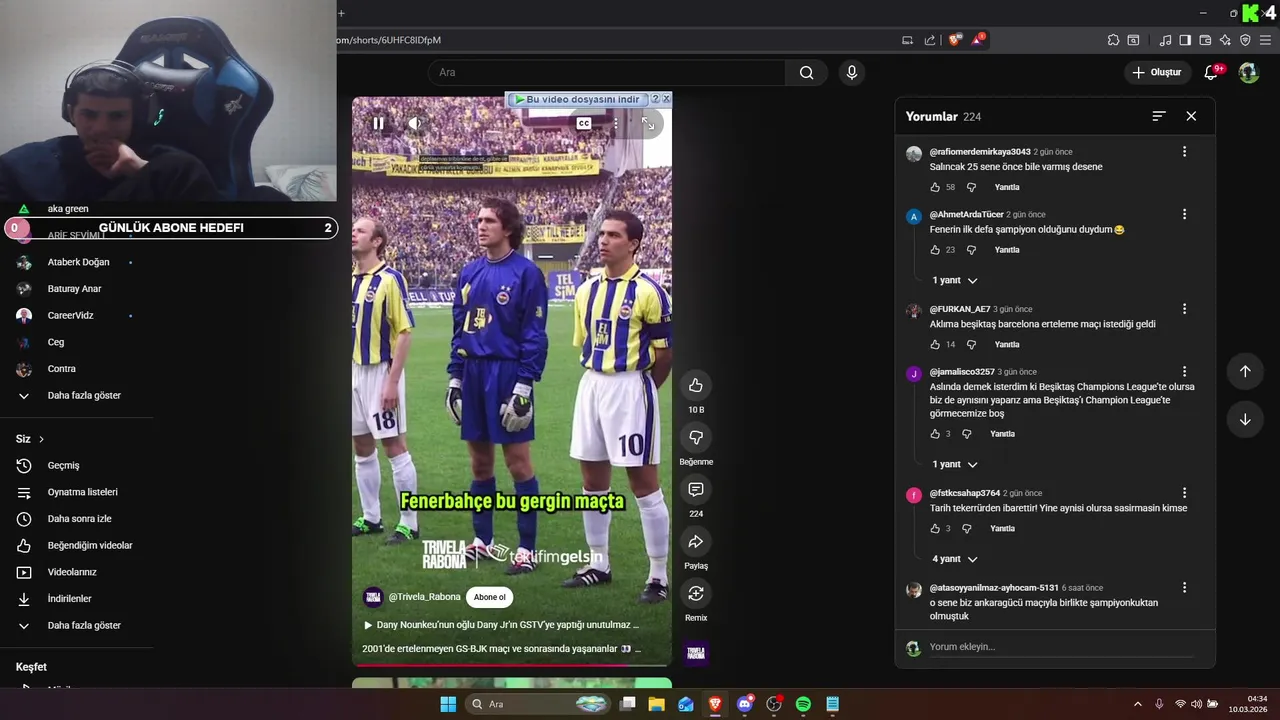Open Discord from the Windows taskbar

pos(744,704)
